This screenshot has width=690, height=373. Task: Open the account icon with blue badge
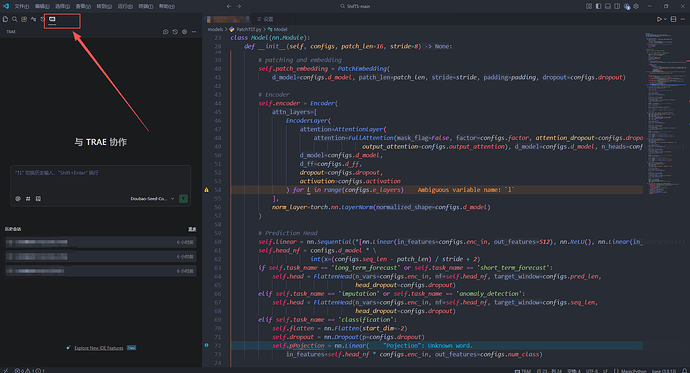point(627,6)
